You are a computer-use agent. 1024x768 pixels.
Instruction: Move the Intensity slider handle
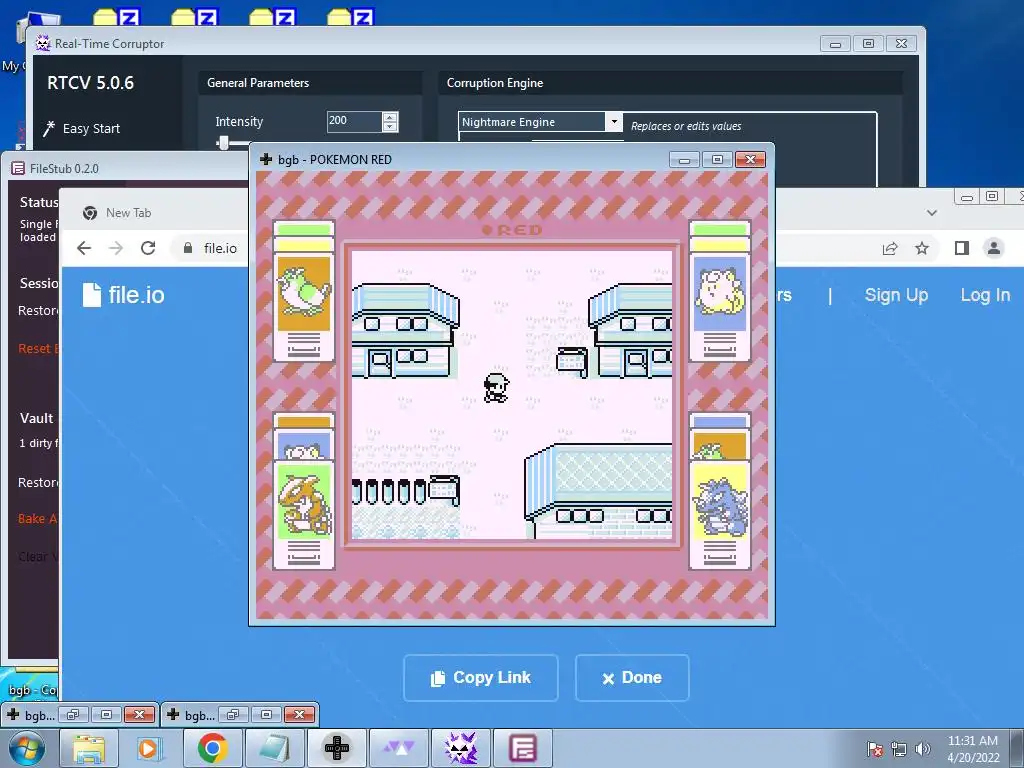[x=223, y=142]
